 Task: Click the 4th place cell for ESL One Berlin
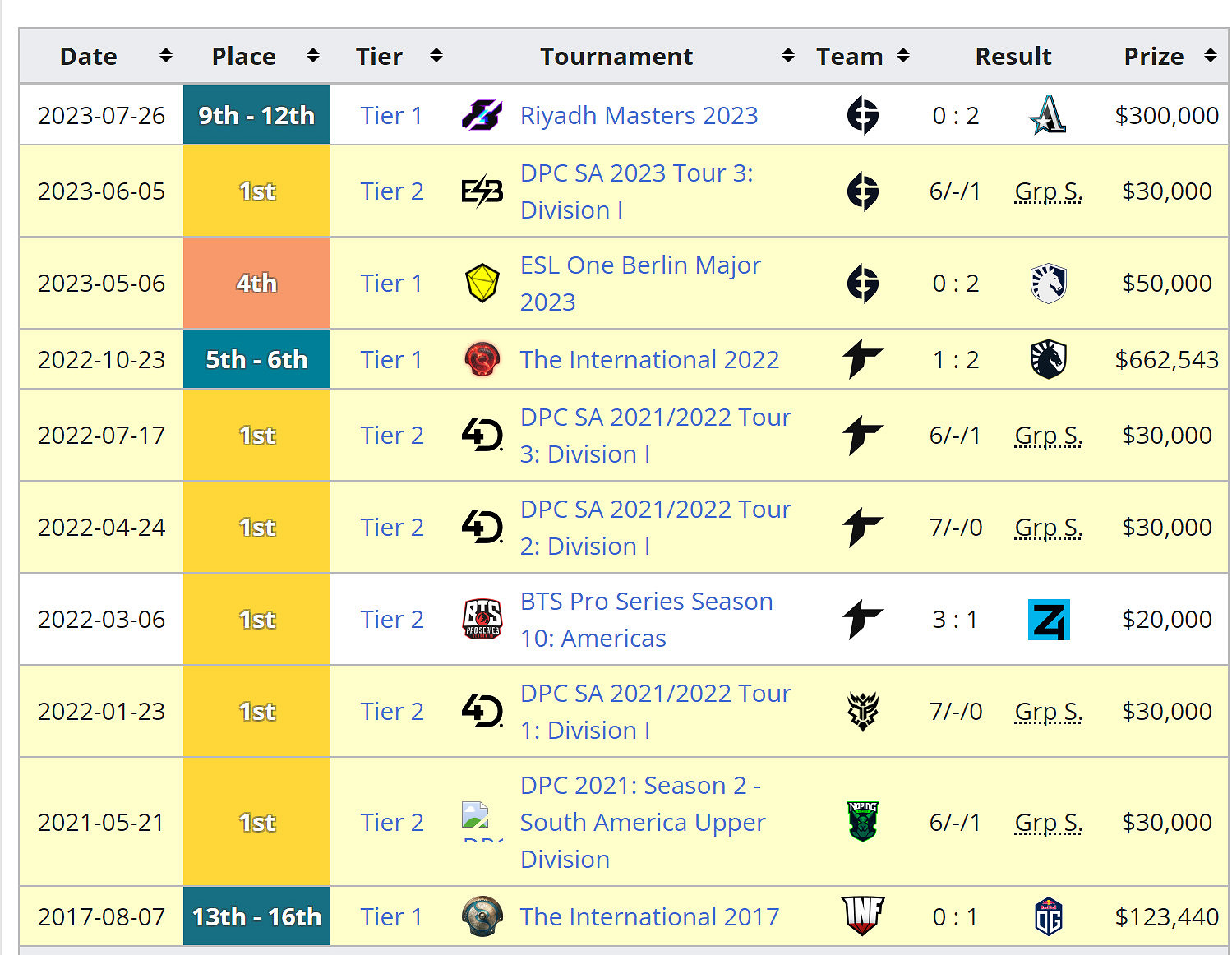(x=256, y=283)
